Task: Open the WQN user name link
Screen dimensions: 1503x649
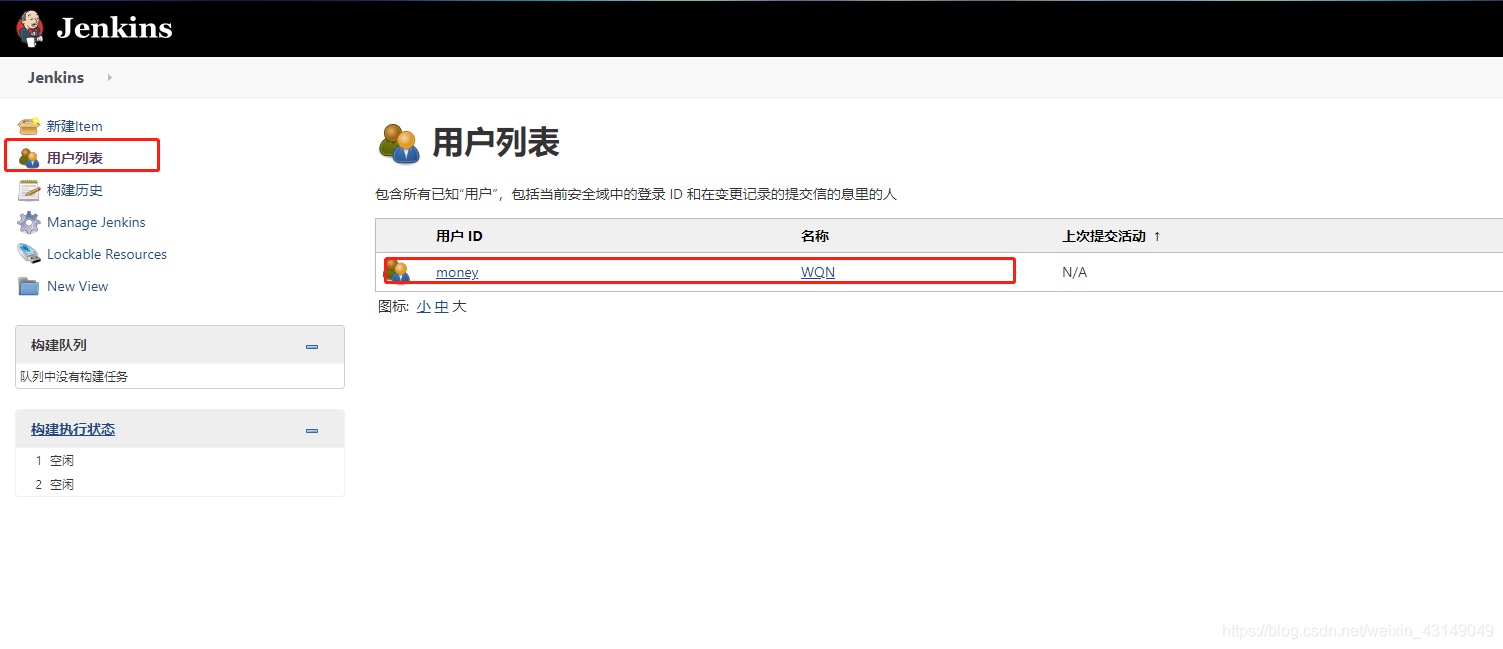Action: (x=818, y=272)
